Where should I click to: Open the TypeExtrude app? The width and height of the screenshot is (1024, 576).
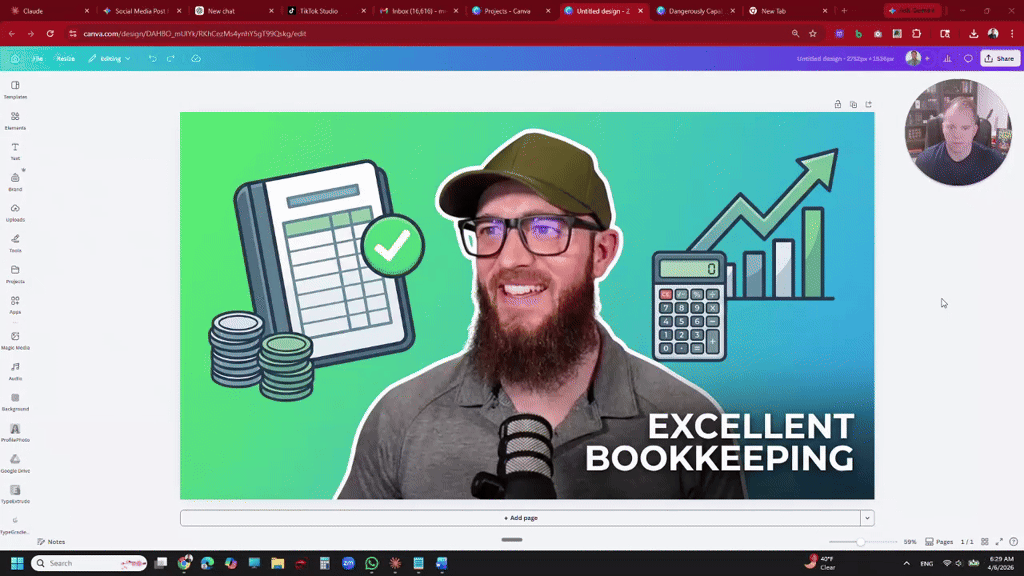[x=15, y=494]
